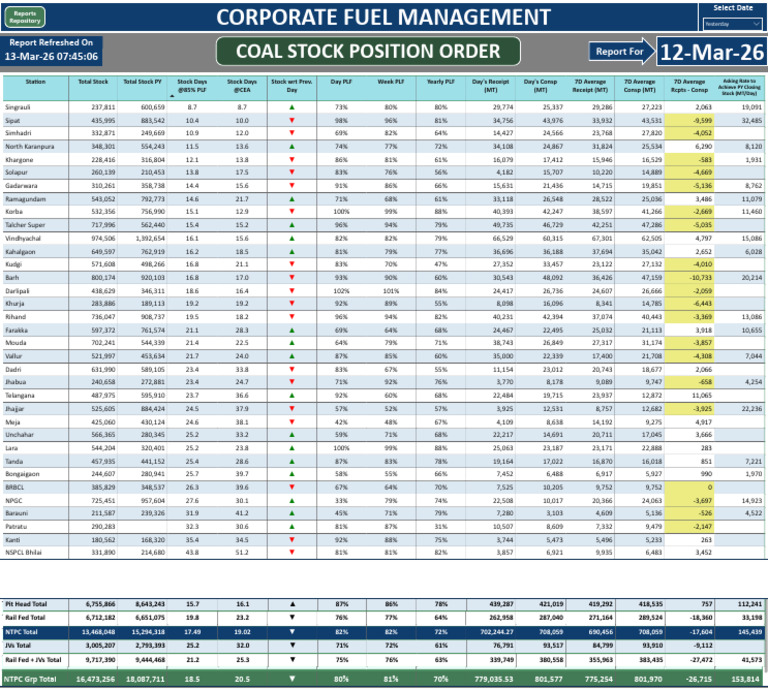Click the NTPC Total row label
Viewport: 768px width, 690px height.
click(x=21, y=632)
